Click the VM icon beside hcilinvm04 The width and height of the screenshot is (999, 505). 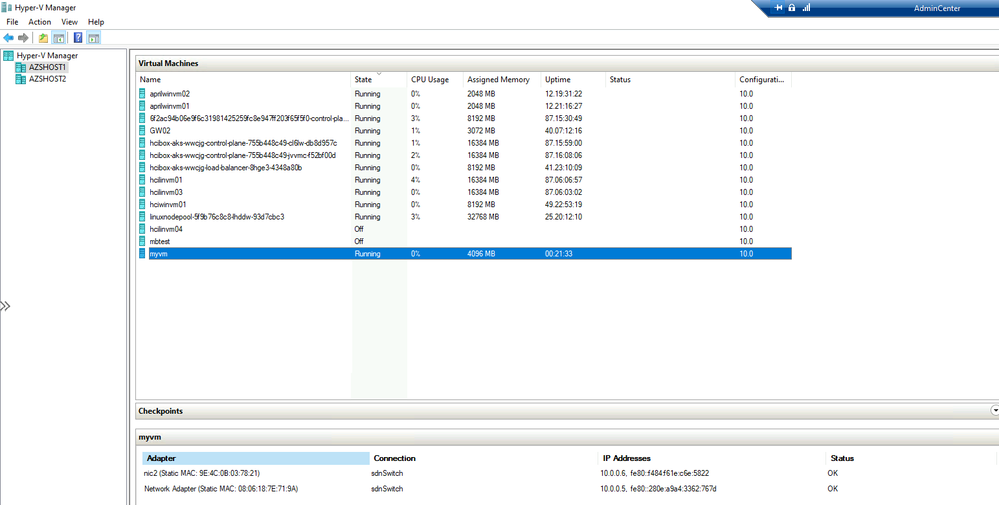click(x=143, y=229)
